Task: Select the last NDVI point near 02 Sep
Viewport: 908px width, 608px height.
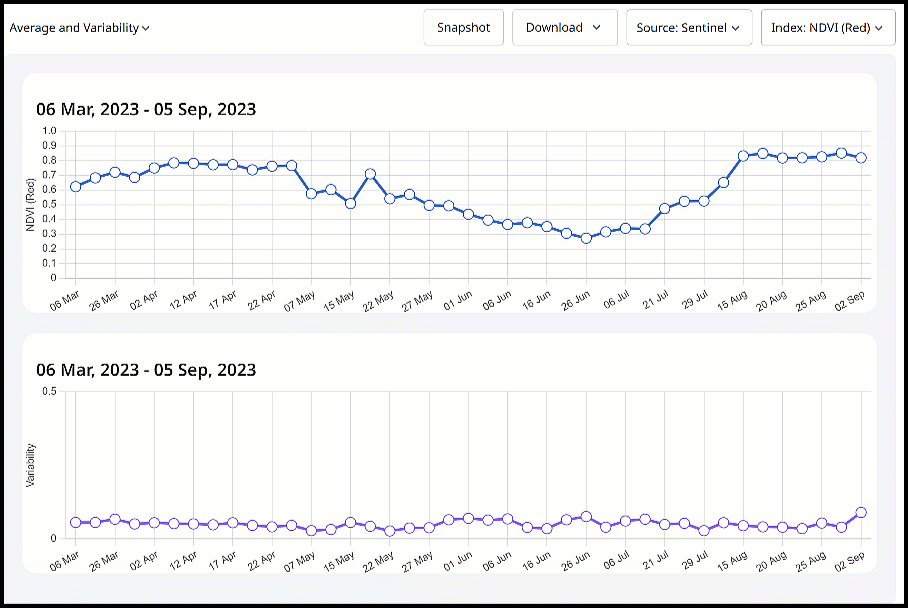Action: (x=862, y=158)
